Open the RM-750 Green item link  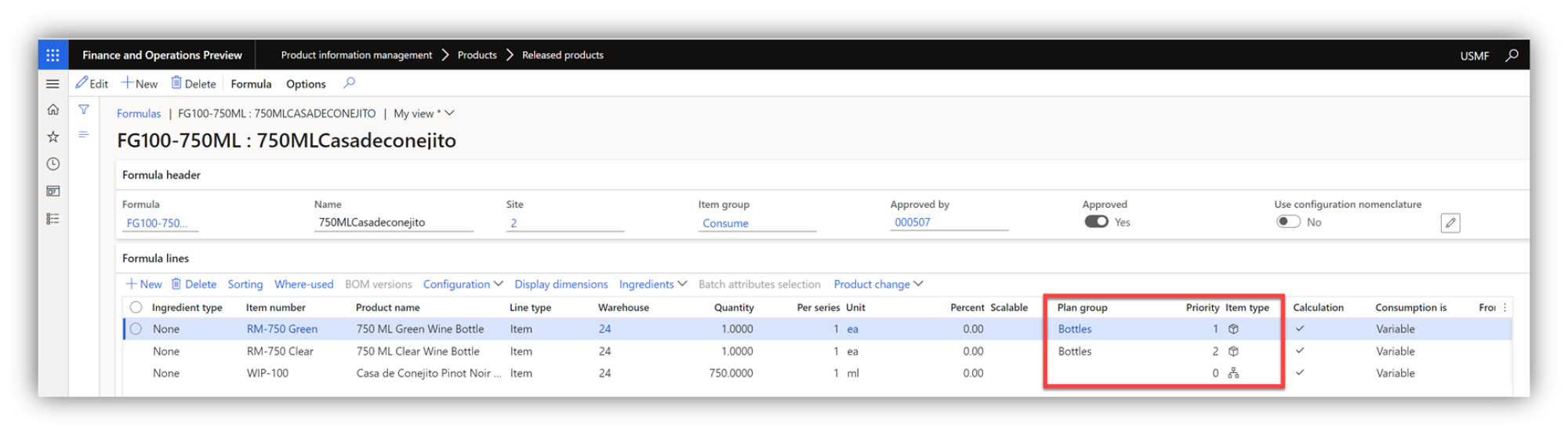click(x=282, y=329)
